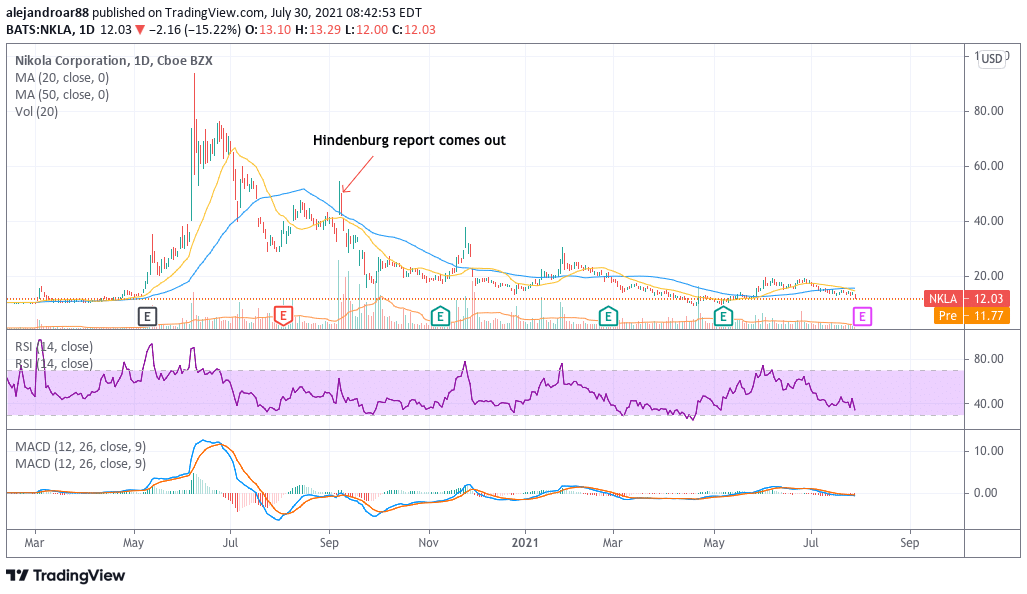
Task: Select the MA (20, close, 0) indicator legend
Action: tap(62, 77)
